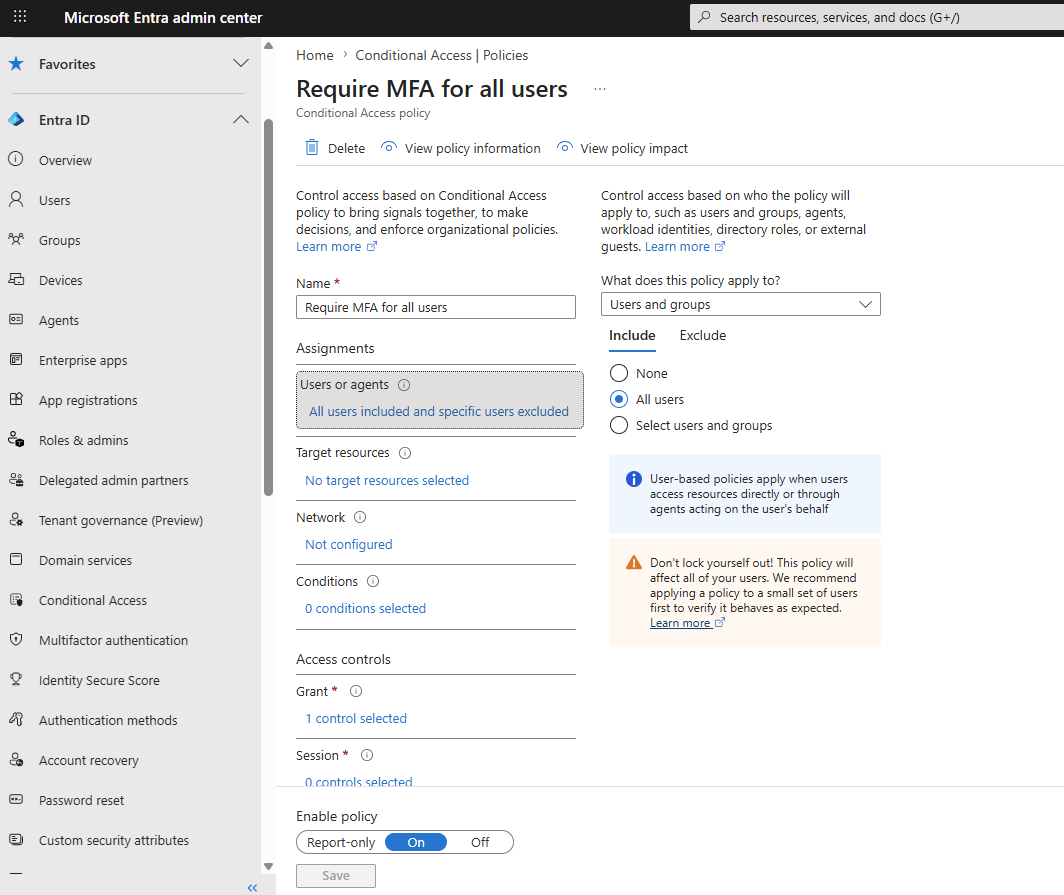This screenshot has width=1064, height=895.
Task: Set Enable policy to Report-only
Action: (341, 842)
